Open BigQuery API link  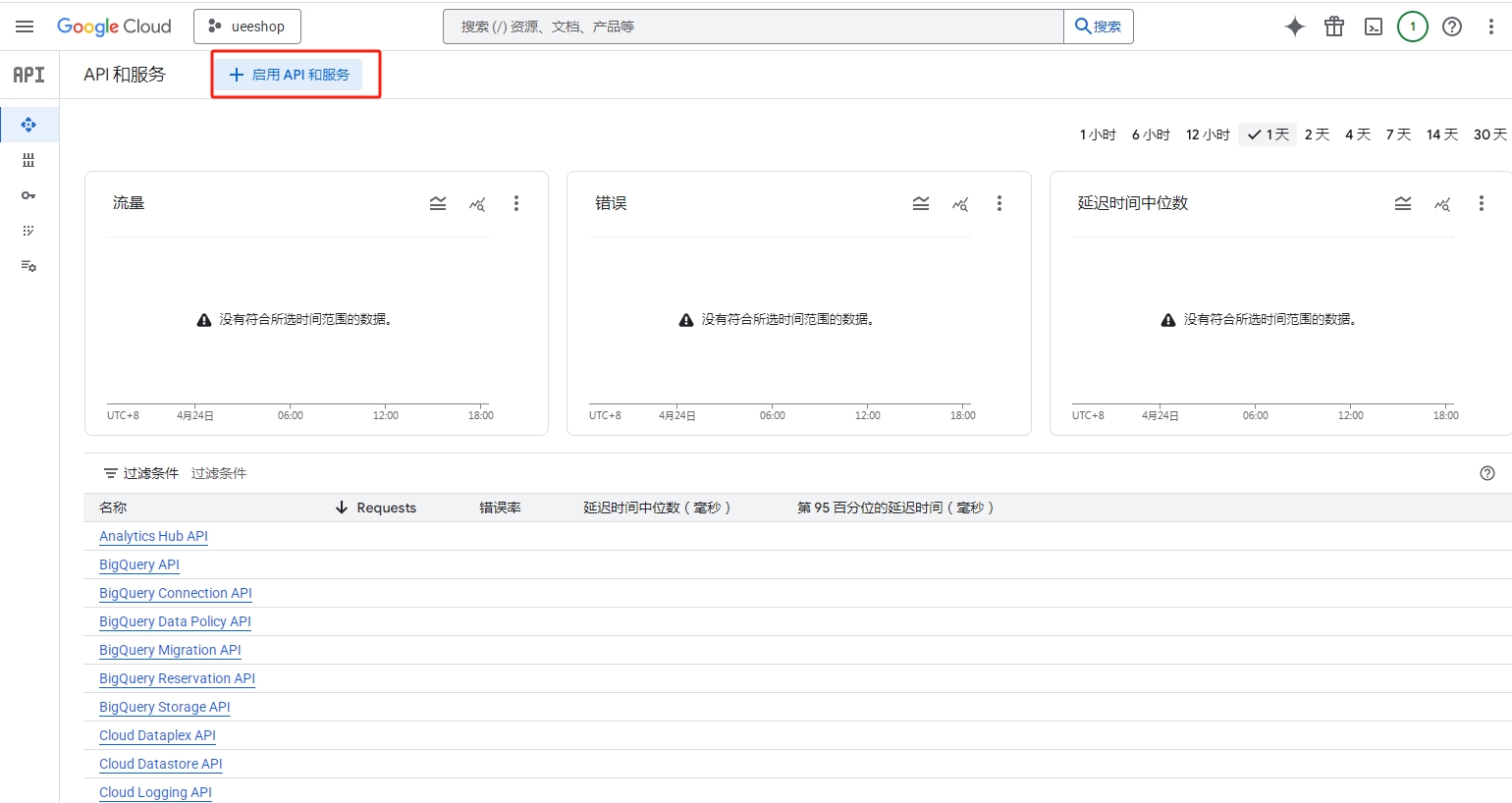[x=139, y=564]
